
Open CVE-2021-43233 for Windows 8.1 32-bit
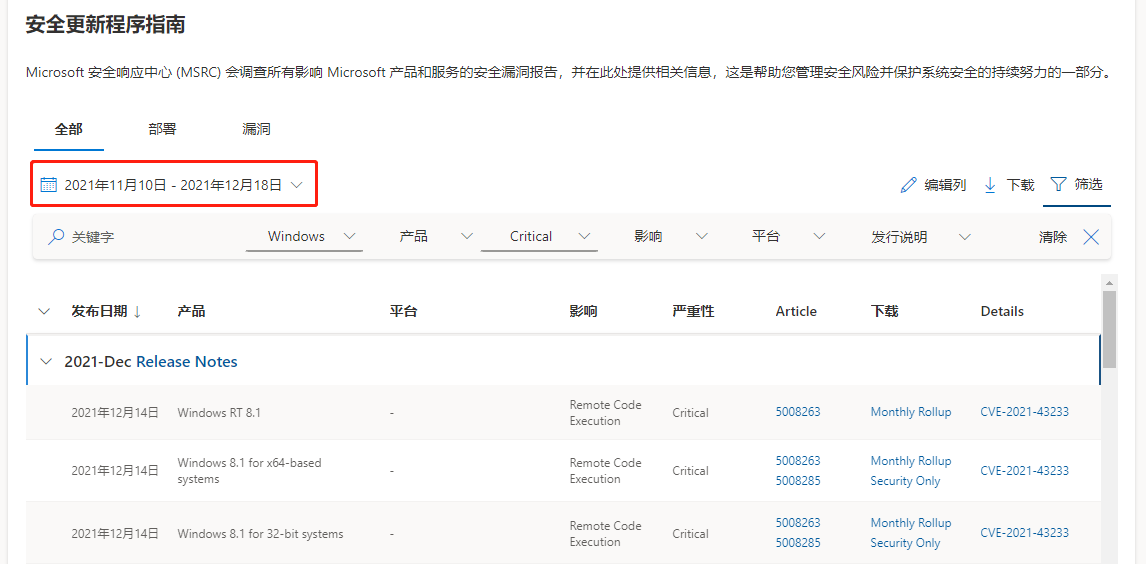point(1025,533)
